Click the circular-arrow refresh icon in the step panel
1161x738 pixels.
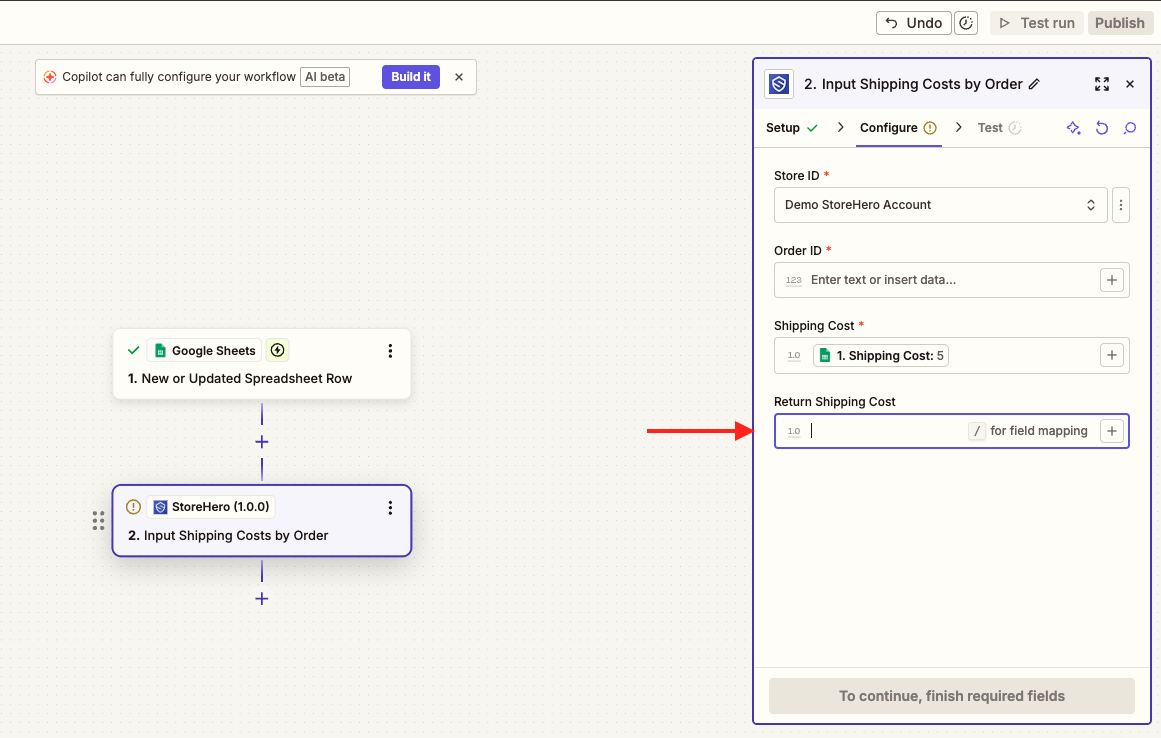pos(1102,128)
